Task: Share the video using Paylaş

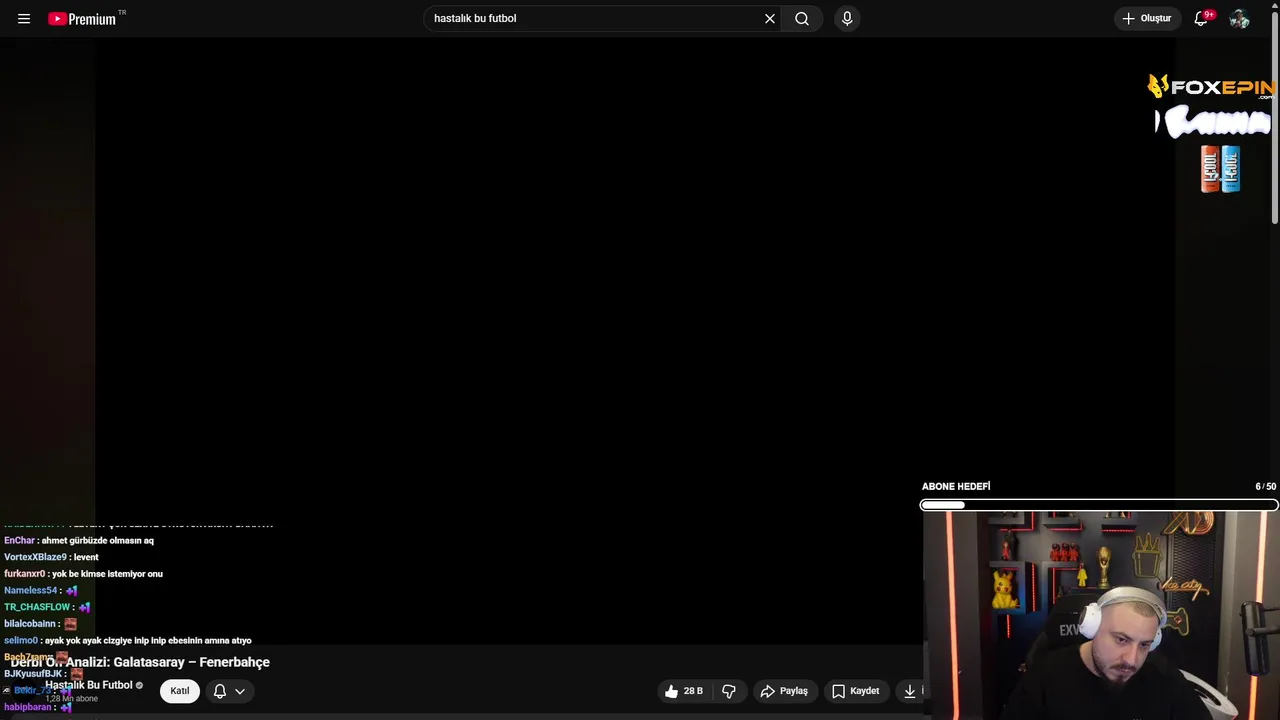Action: click(784, 691)
